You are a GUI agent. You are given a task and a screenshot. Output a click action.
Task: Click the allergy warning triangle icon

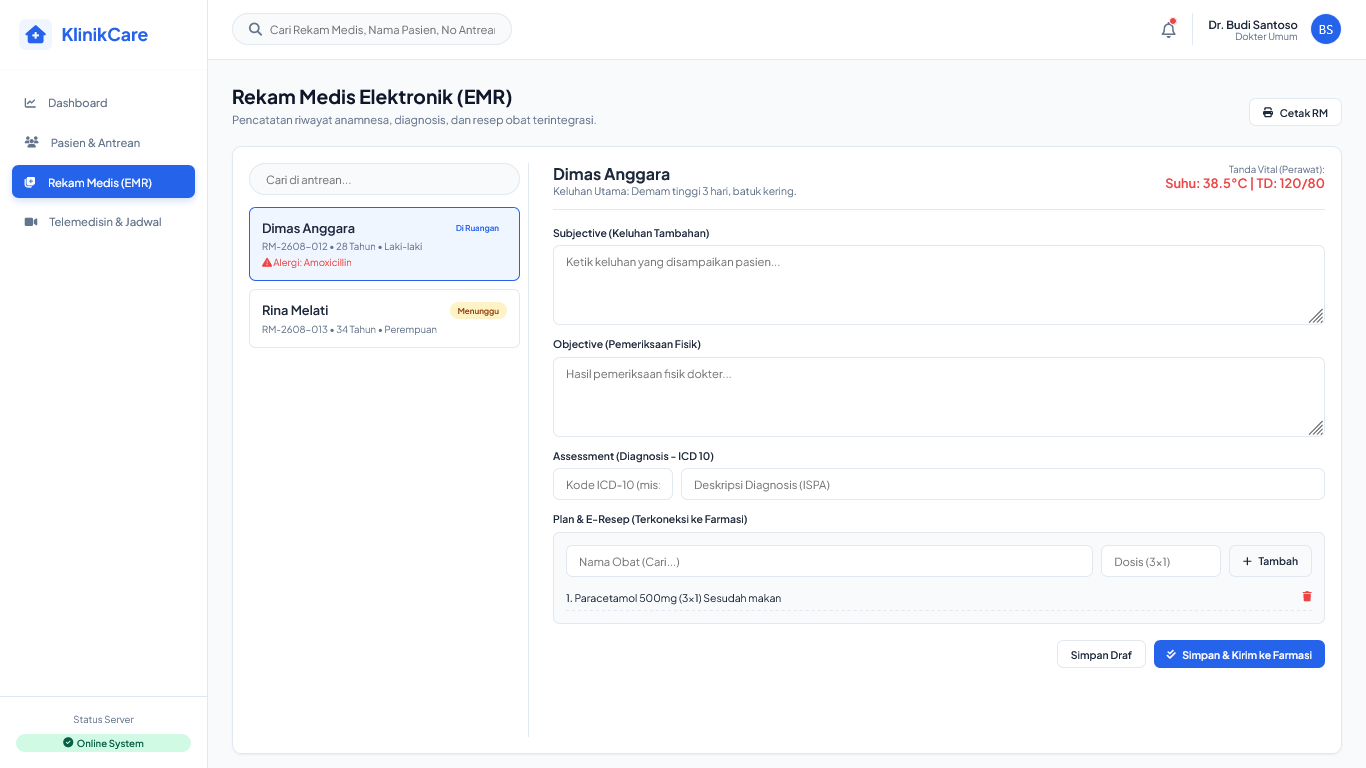pos(267,263)
